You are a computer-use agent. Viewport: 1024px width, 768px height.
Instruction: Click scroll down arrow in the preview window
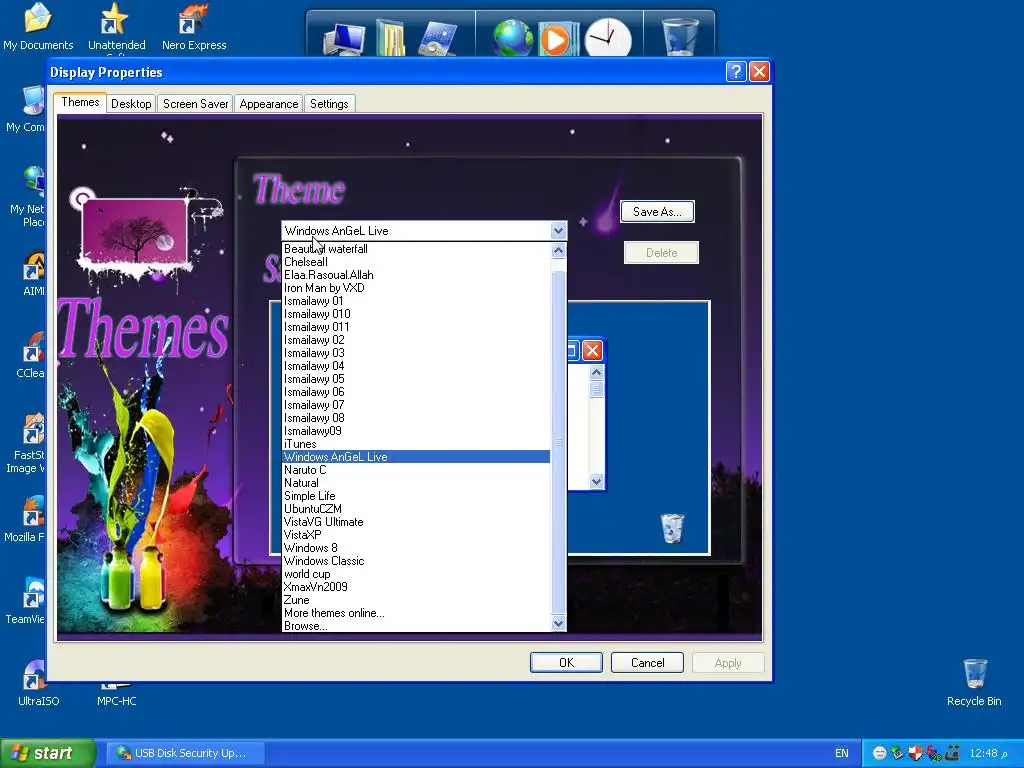(x=596, y=481)
